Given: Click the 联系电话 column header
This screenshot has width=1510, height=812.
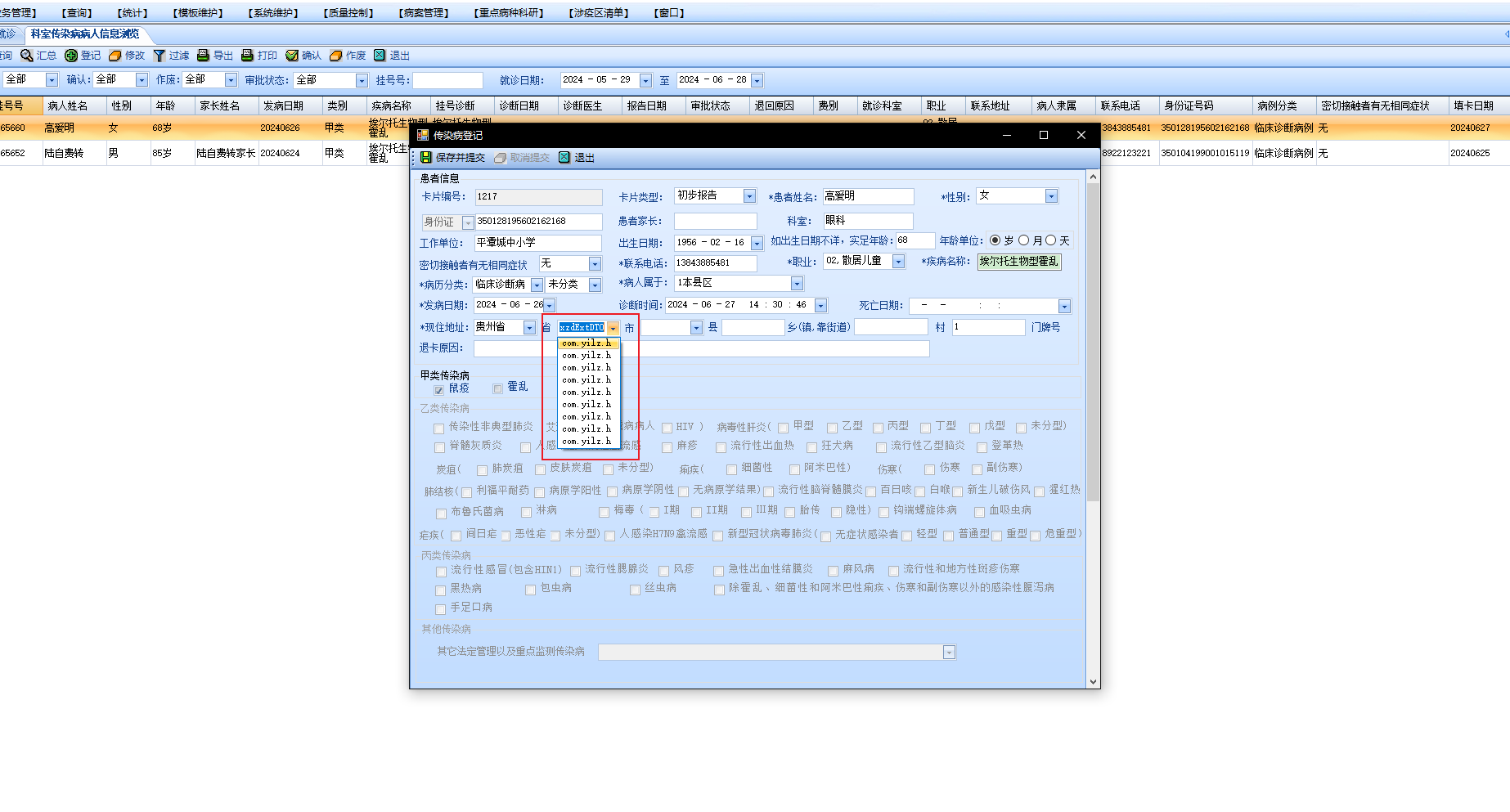Looking at the screenshot, I should [x=1127, y=106].
